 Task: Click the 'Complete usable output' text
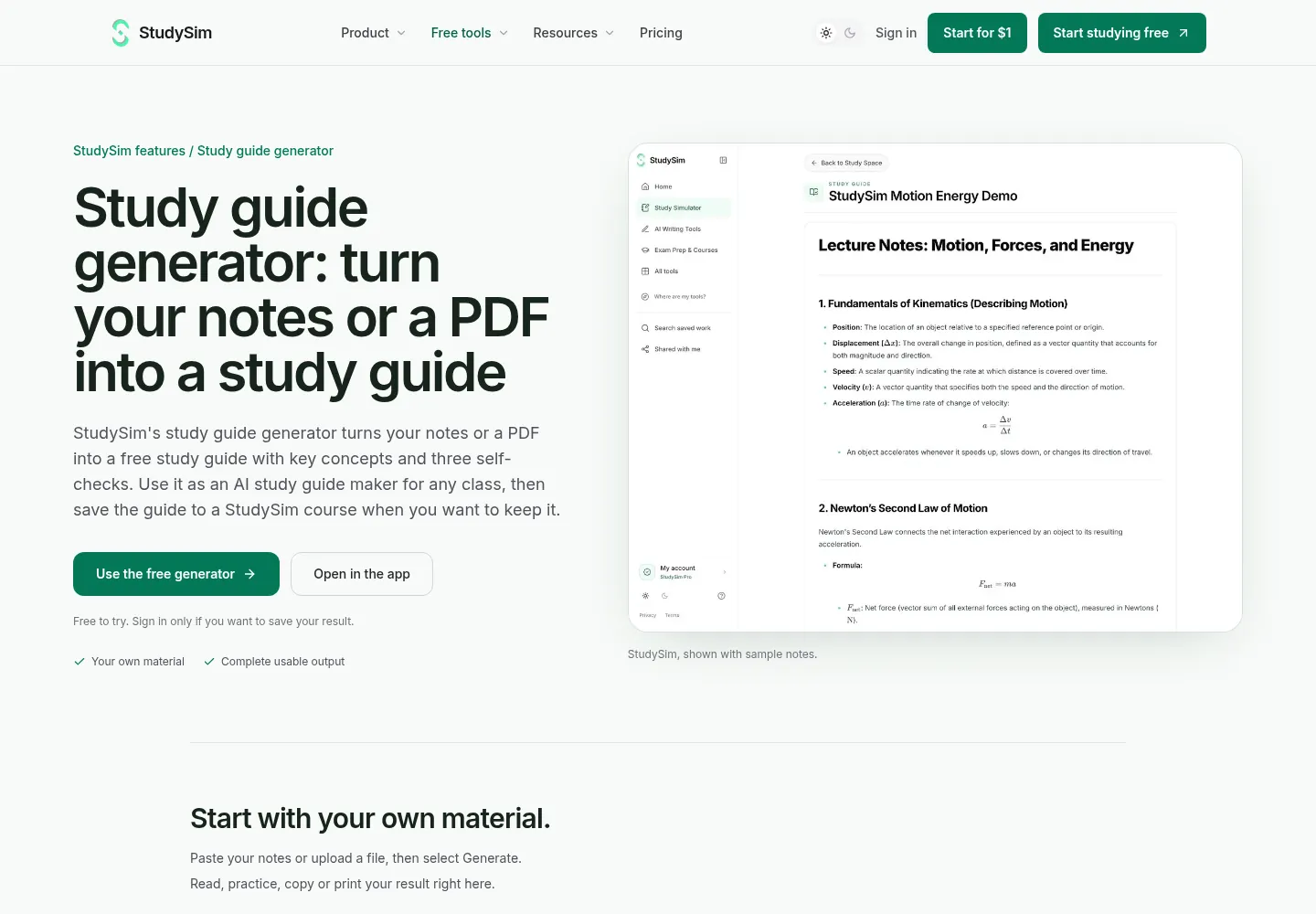point(282,662)
